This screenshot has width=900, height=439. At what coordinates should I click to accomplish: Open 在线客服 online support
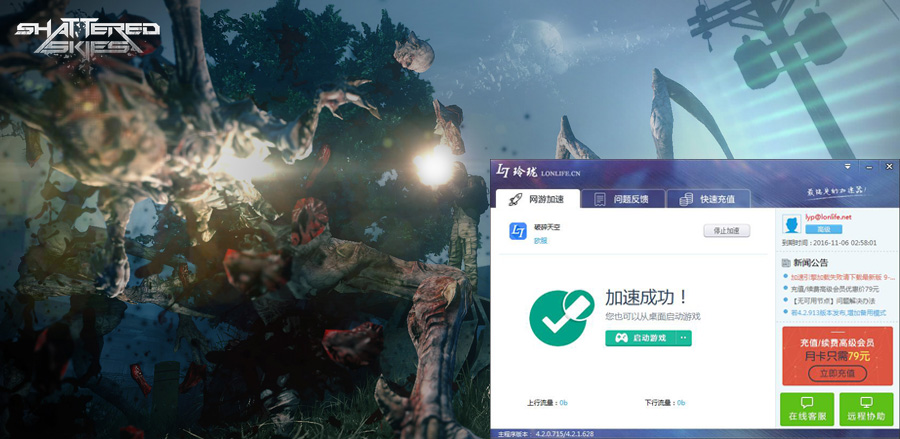pyautogui.click(x=807, y=409)
